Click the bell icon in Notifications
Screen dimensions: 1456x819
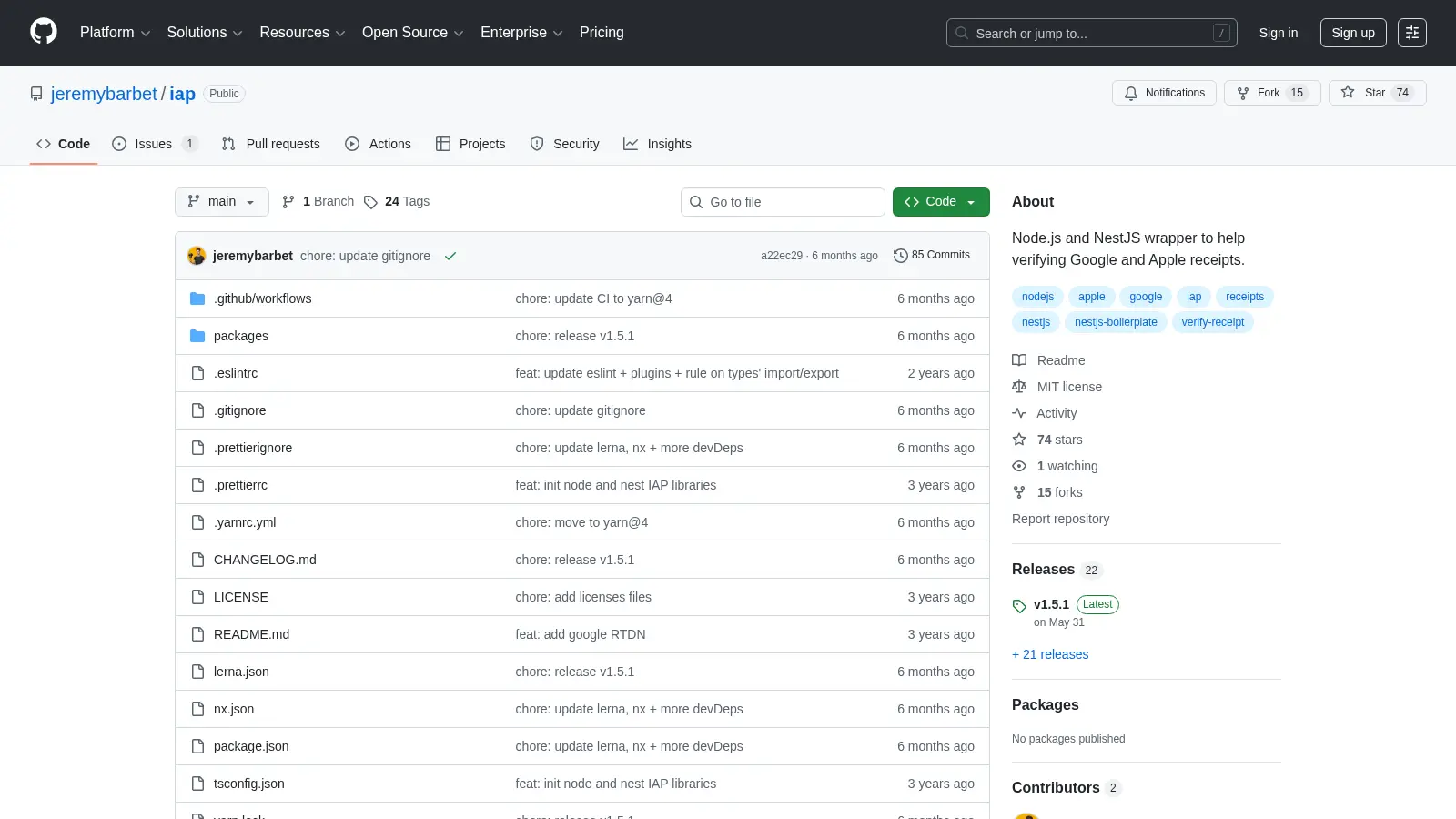click(1131, 93)
